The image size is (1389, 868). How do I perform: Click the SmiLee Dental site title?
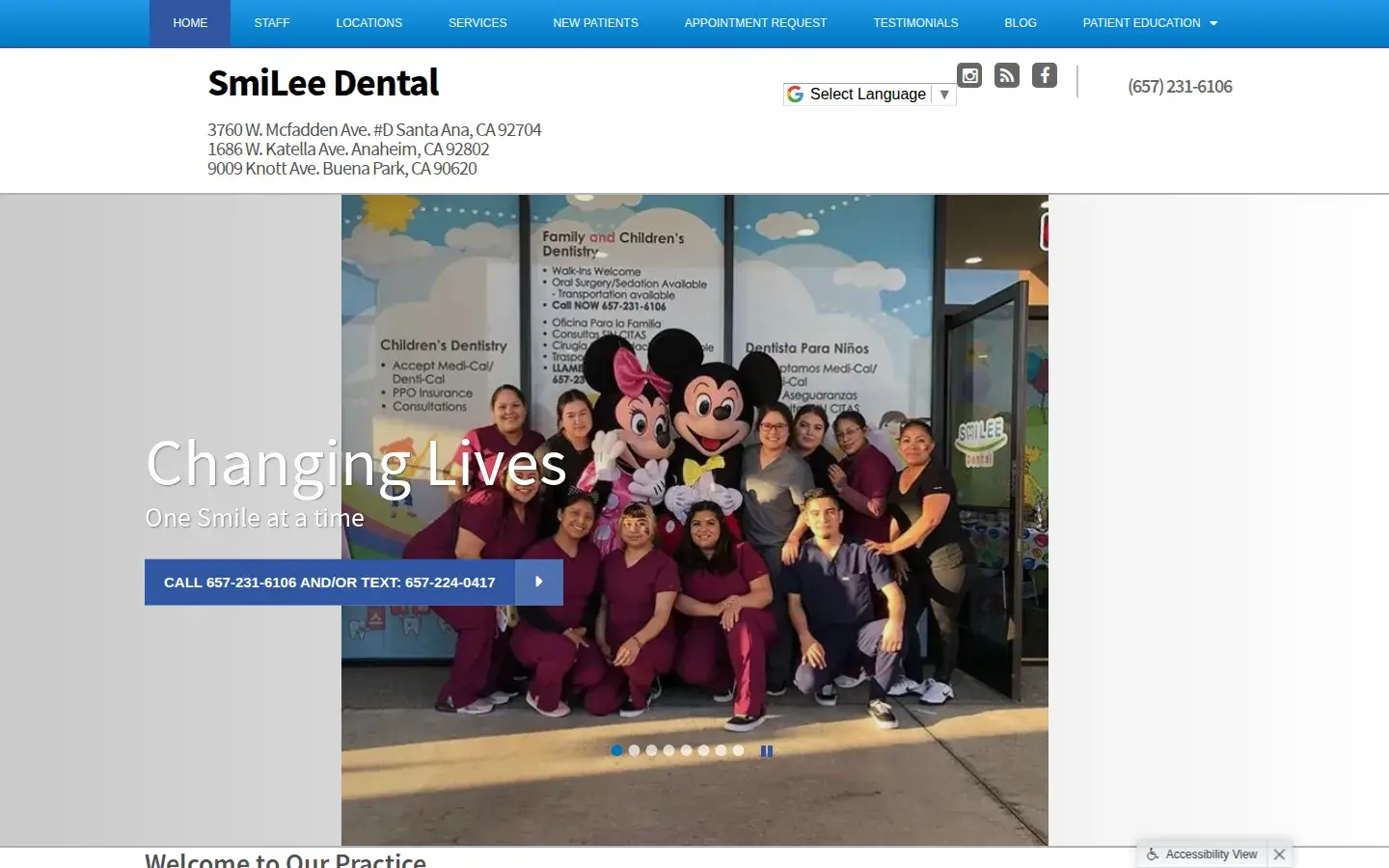click(323, 83)
